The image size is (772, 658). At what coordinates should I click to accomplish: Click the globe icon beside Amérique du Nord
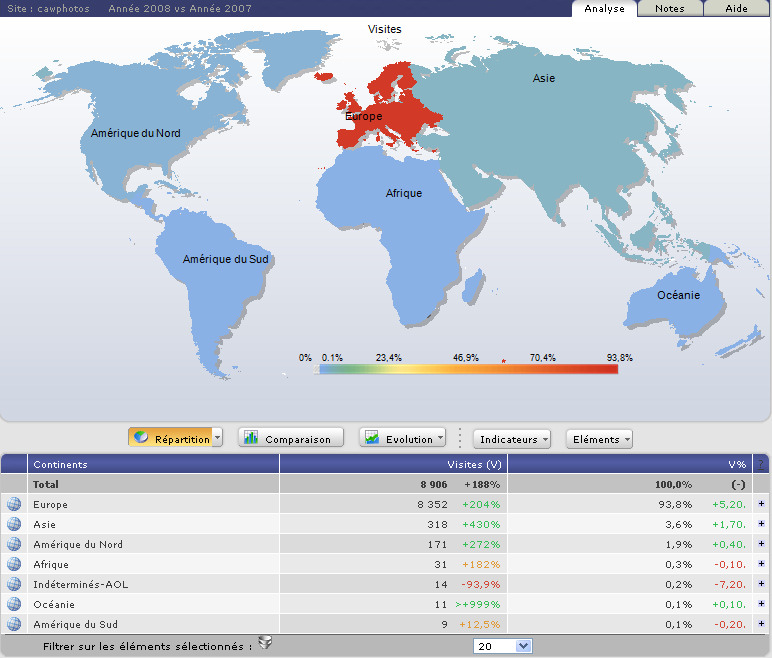[x=14, y=544]
